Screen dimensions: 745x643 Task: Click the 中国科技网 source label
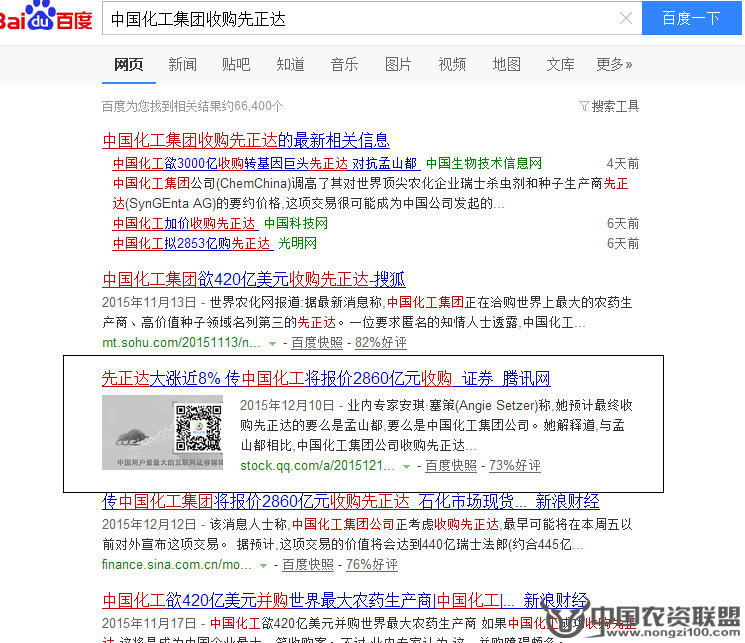[x=296, y=223]
